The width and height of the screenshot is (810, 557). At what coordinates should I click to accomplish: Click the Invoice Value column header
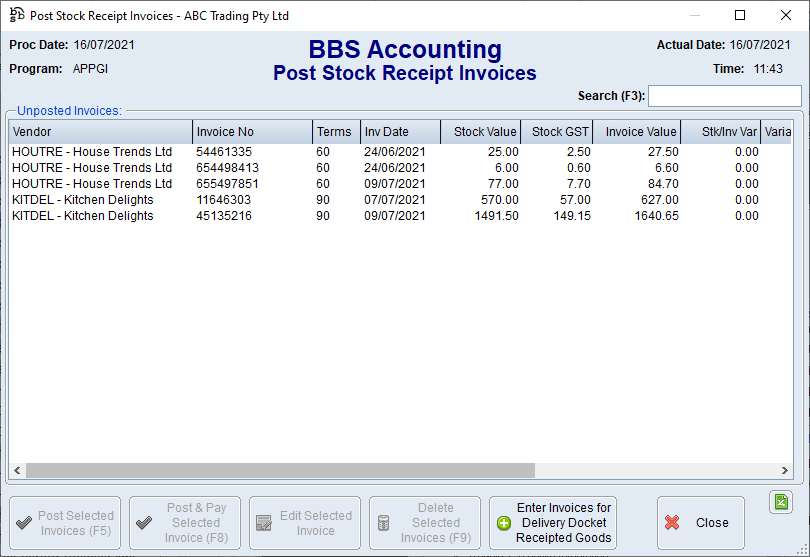pos(637,132)
